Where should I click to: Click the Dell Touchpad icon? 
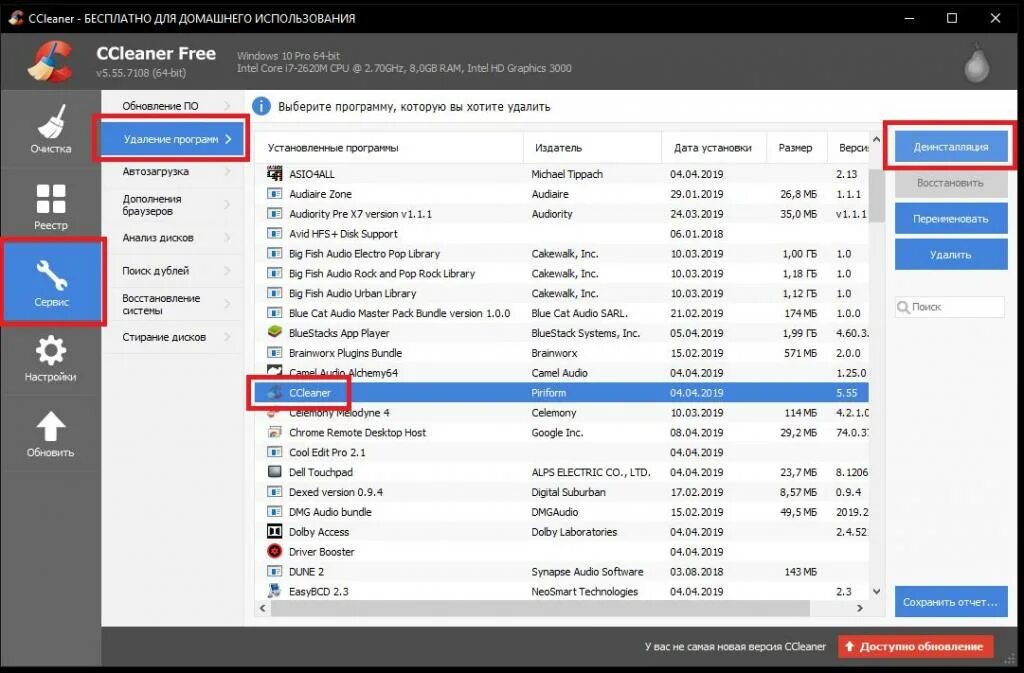[x=275, y=471]
